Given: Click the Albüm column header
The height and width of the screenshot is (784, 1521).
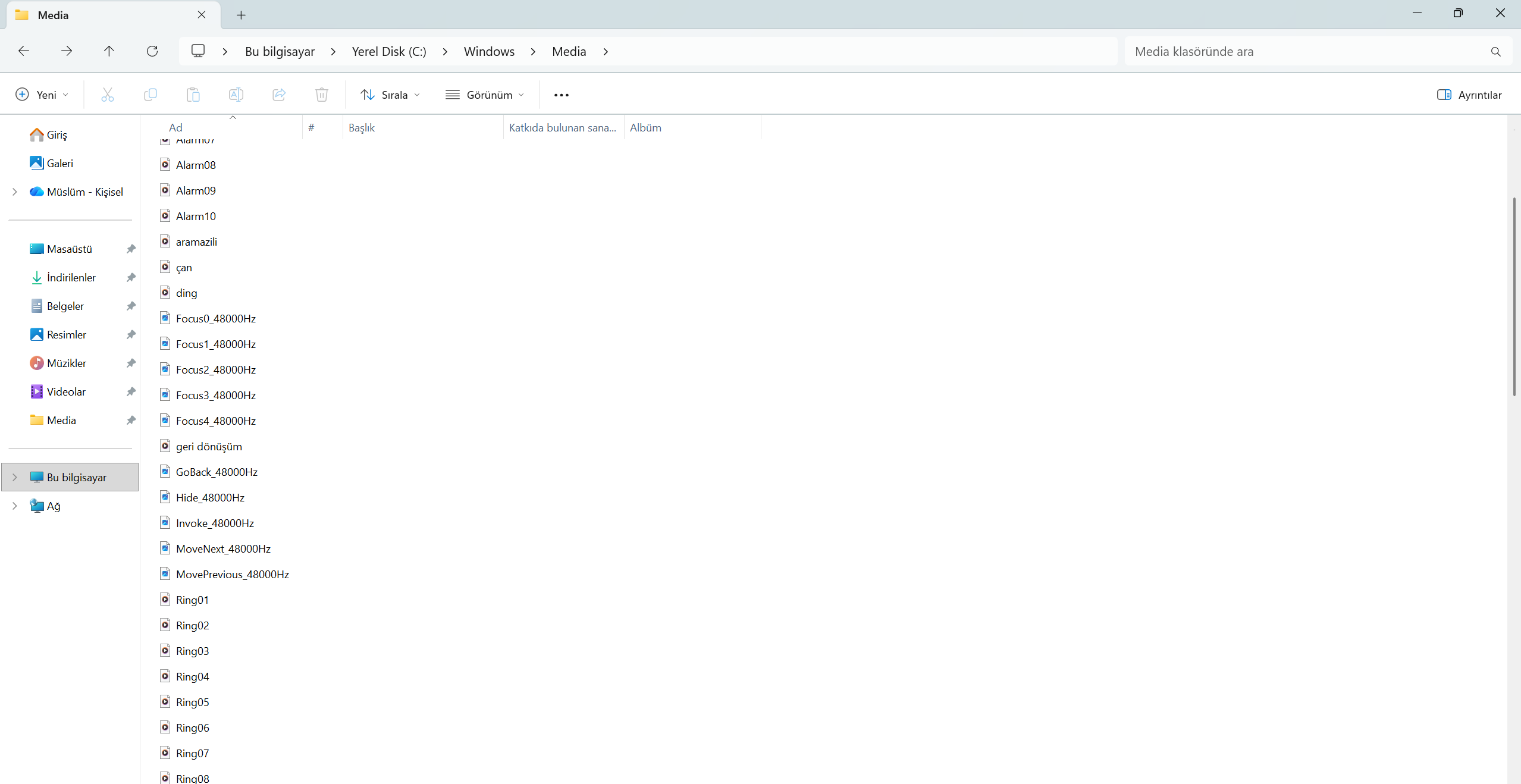Looking at the screenshot, I should coord(692,127).
